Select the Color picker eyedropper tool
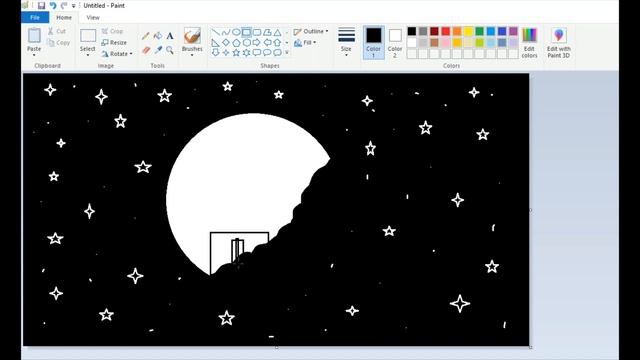The width and height of the screenshot is (640, 360). pos(158,50)
